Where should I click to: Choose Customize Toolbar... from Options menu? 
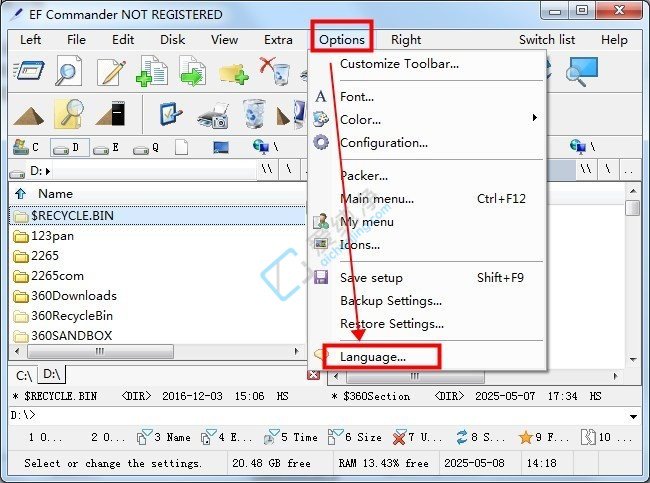[x=427, y=64]
